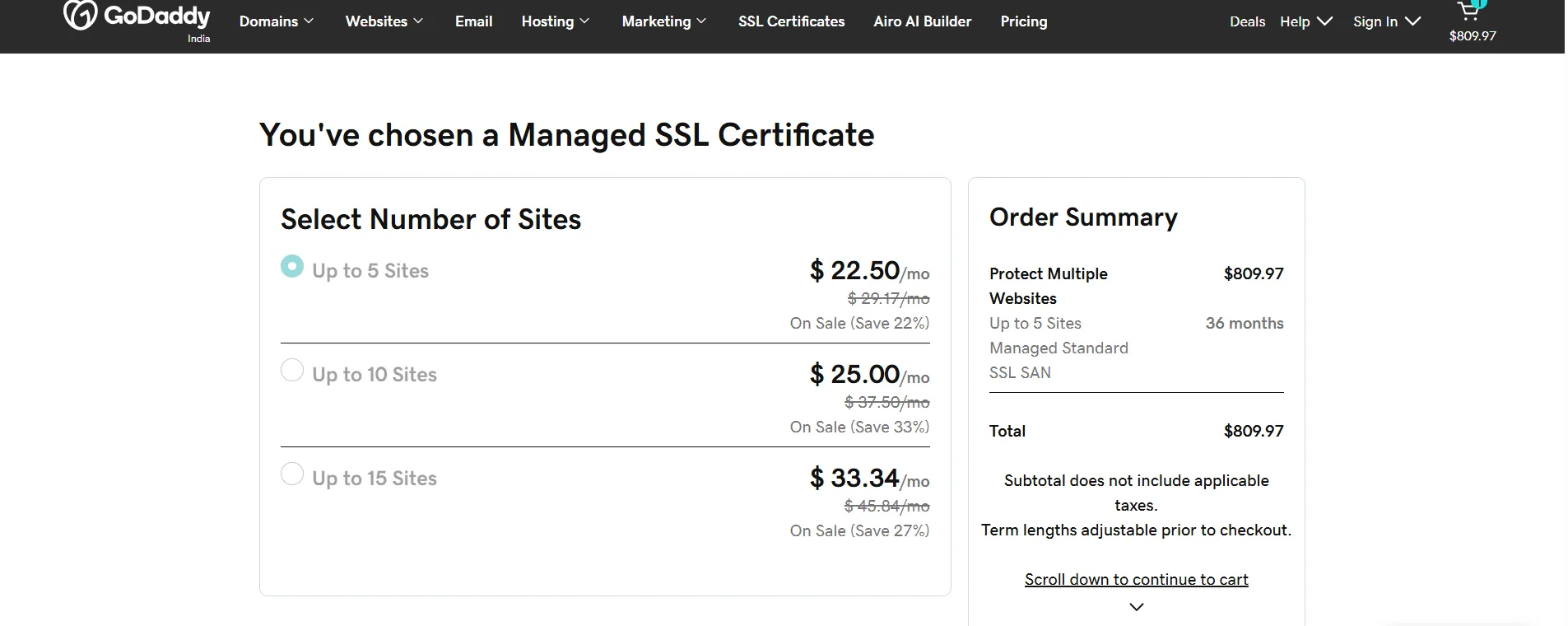Select the Up to 5 Sites option
This screenshot has width=1568, height=626.
292,266
